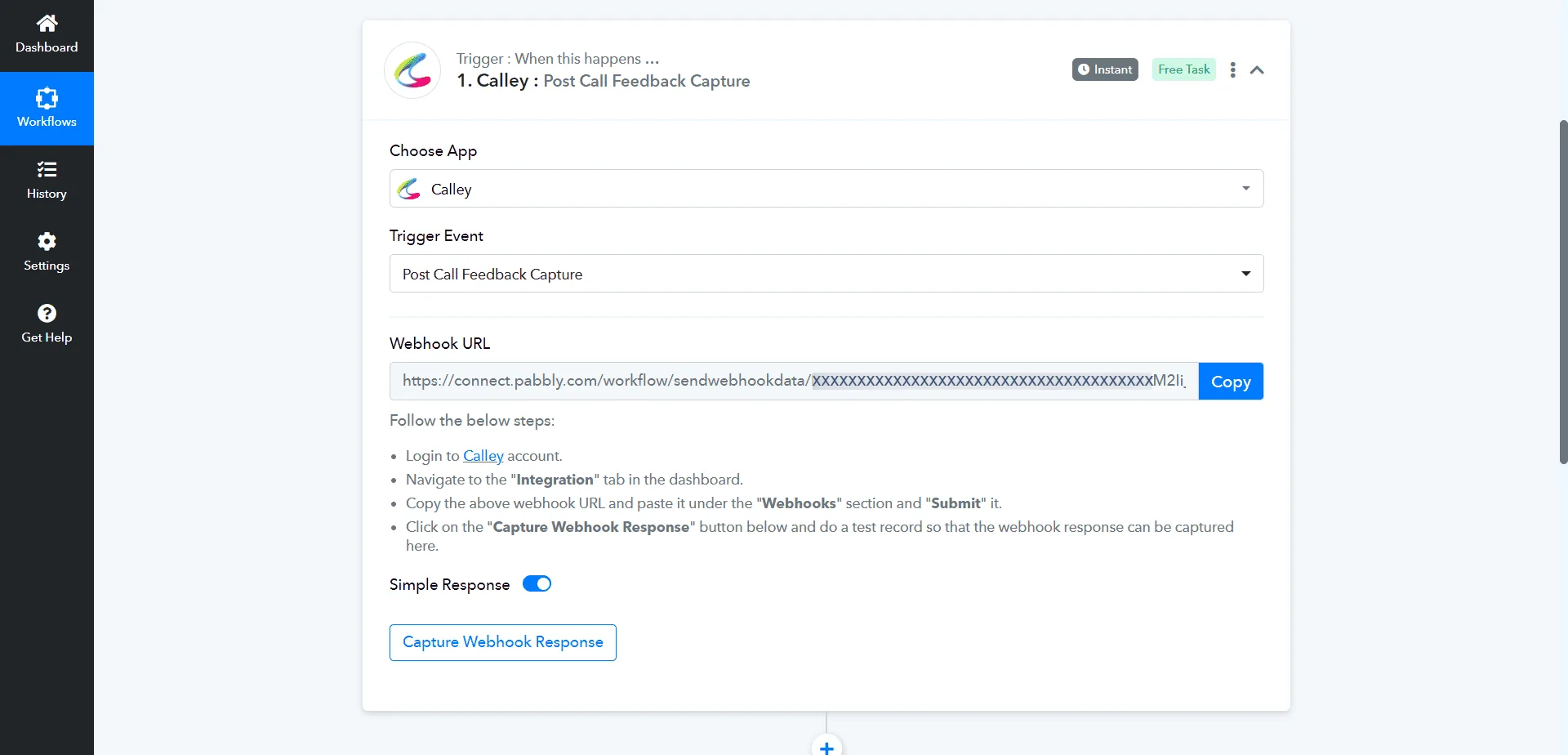Add a new step with the plus icon

coord(826,747)
